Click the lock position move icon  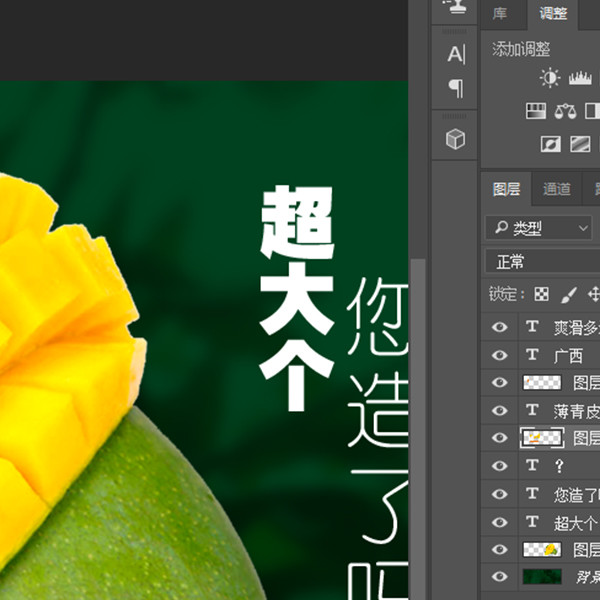(x=593, y=294)
